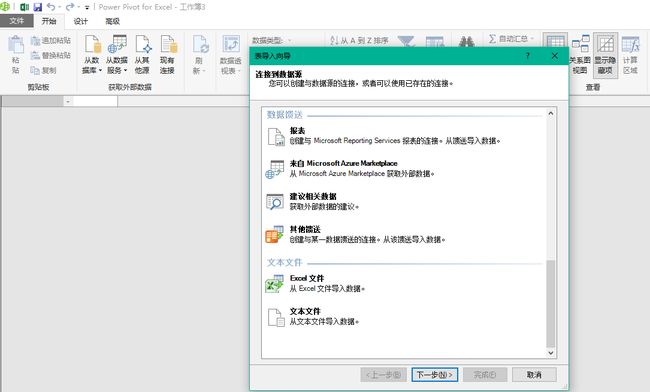Click the 完成 finish button
The height and width of the screenshot is (392, 650).
coord(485,375)
